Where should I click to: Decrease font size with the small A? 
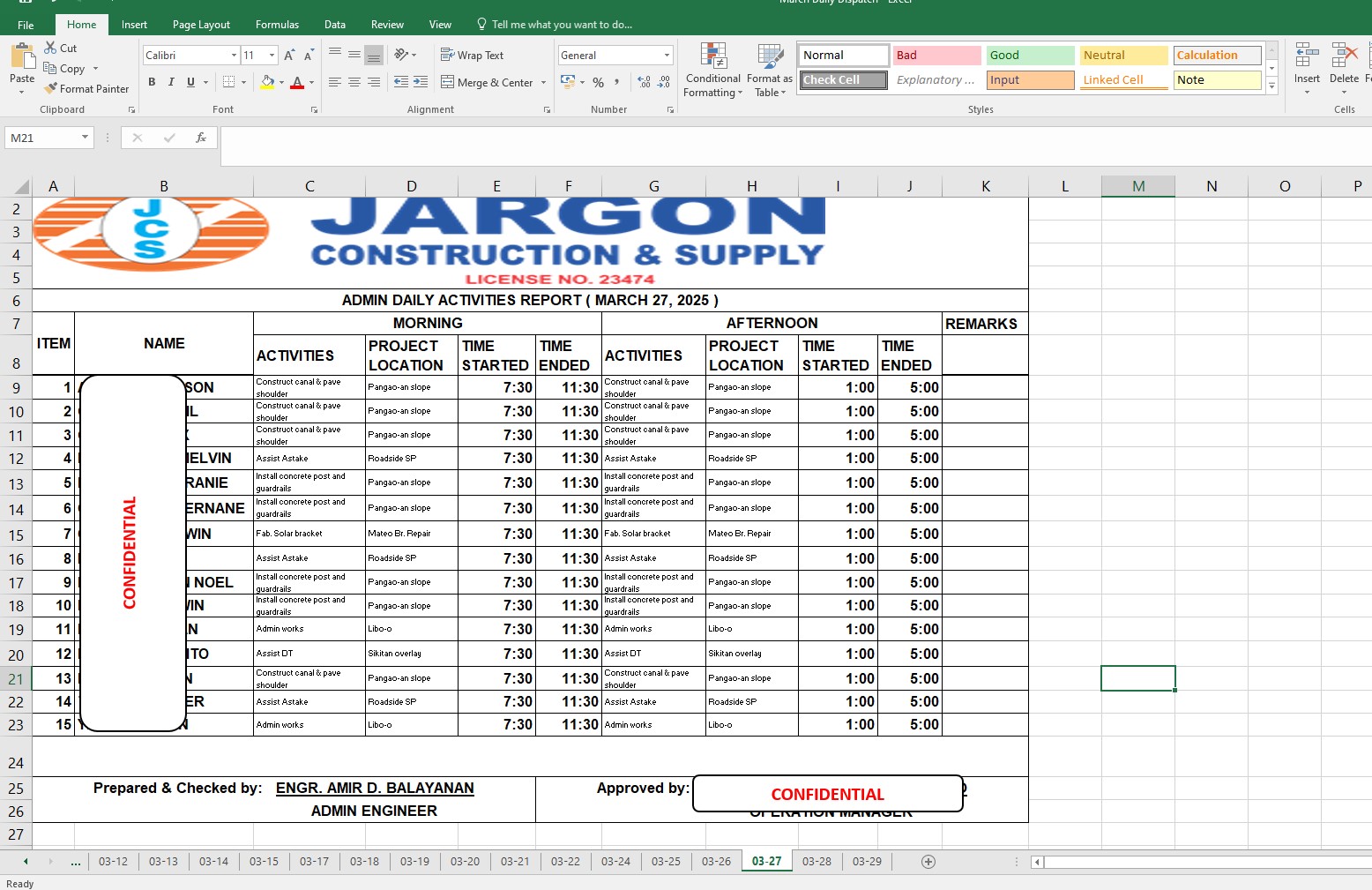pyautogui.click(x=308, y=55)
